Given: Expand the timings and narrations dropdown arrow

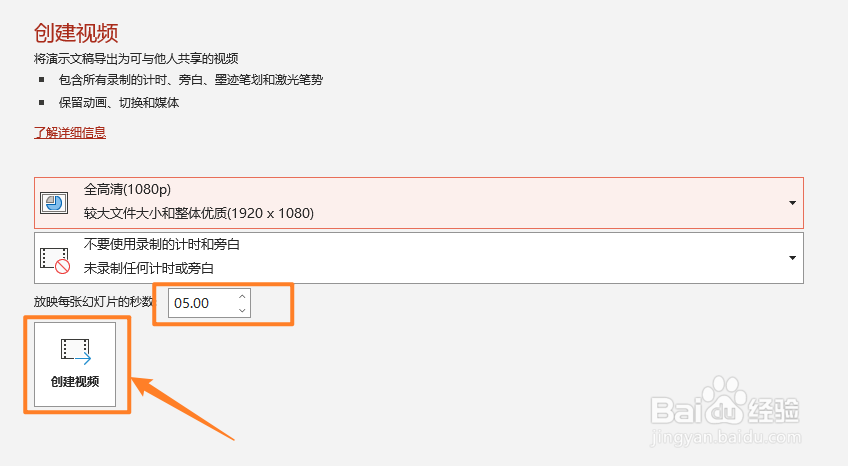Looking at the screenshot, I should 792,258.
